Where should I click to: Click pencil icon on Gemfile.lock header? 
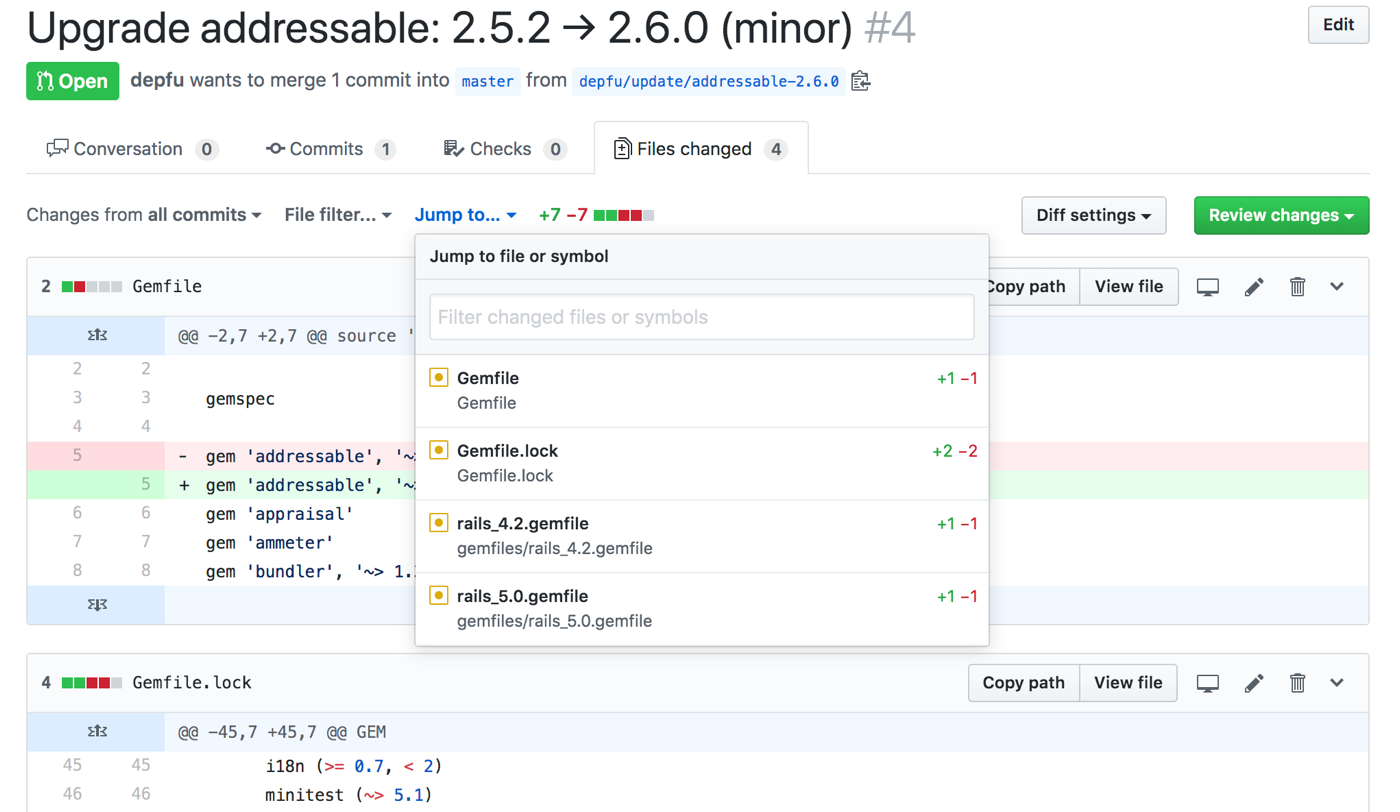click(1253, 683)
